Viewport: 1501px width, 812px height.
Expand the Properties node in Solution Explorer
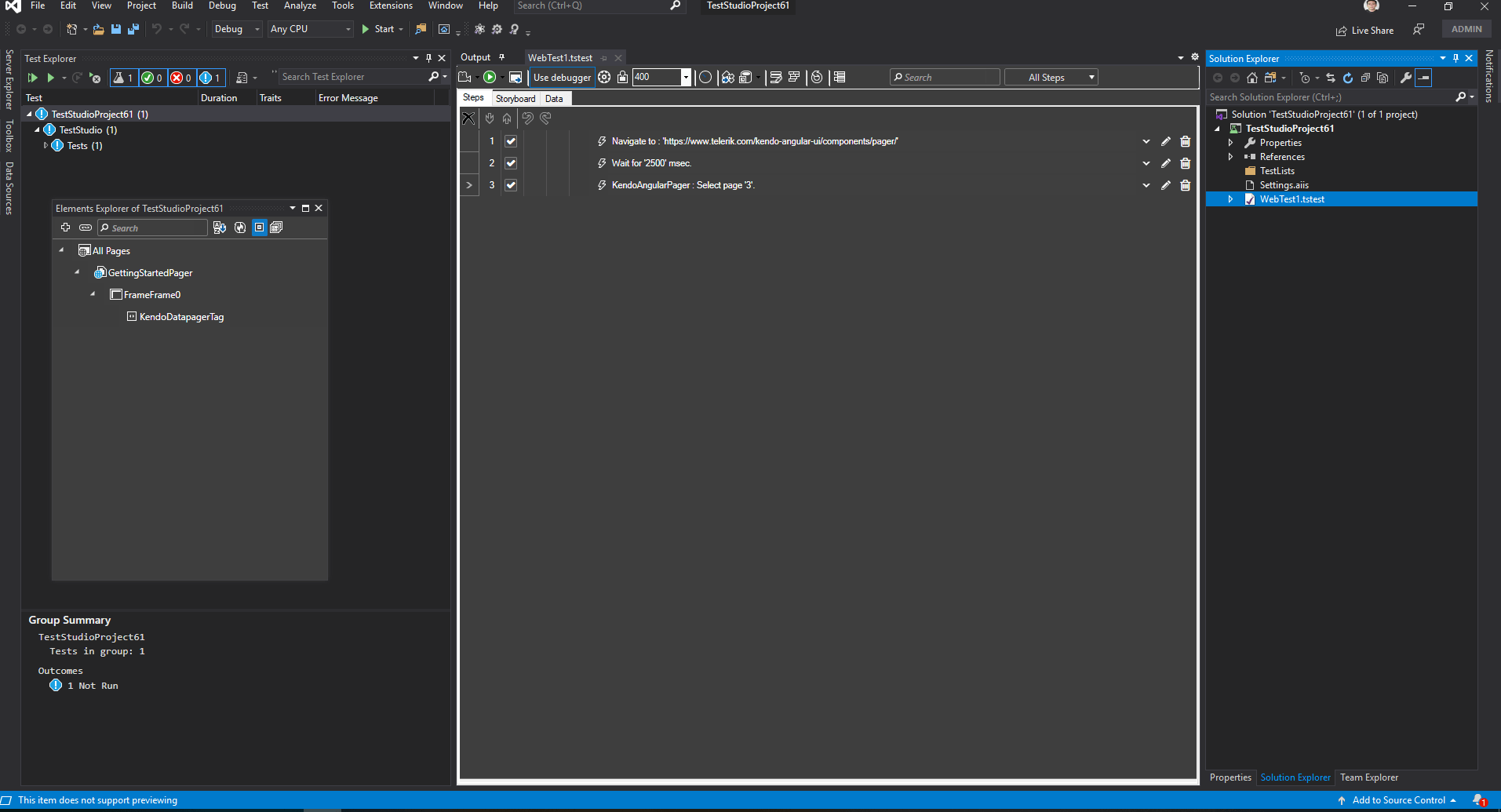pyautogui.click(x=1230, y=143)
